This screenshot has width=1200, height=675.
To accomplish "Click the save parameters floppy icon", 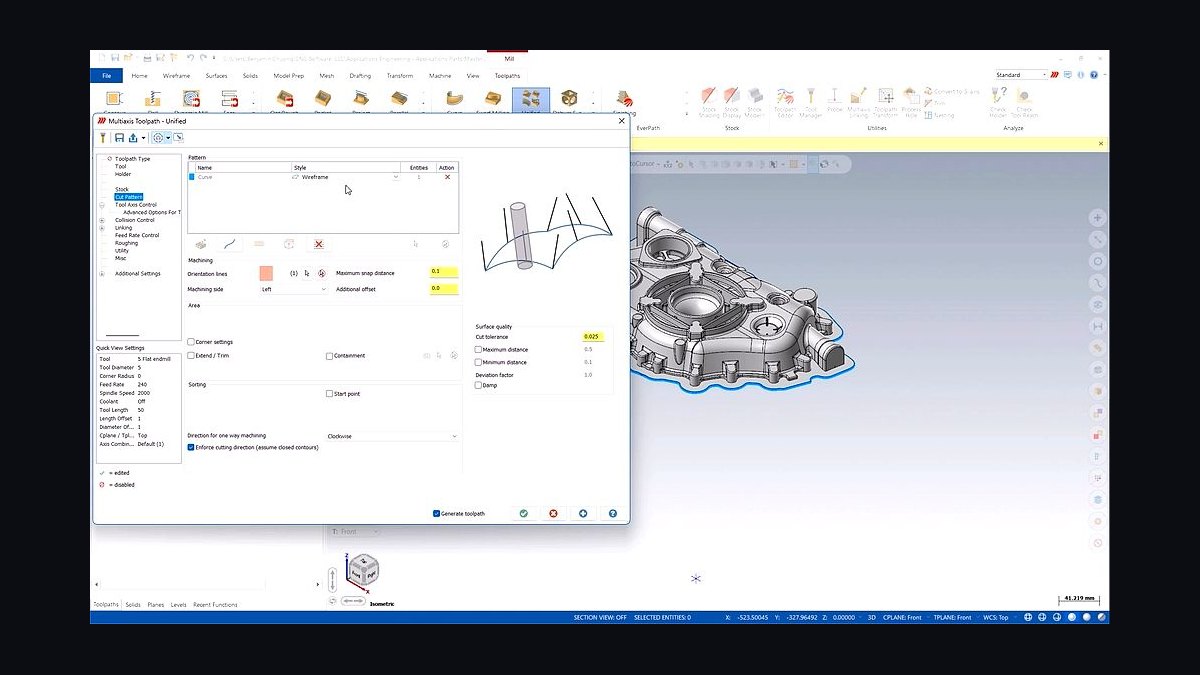I will tap(119, 137).
